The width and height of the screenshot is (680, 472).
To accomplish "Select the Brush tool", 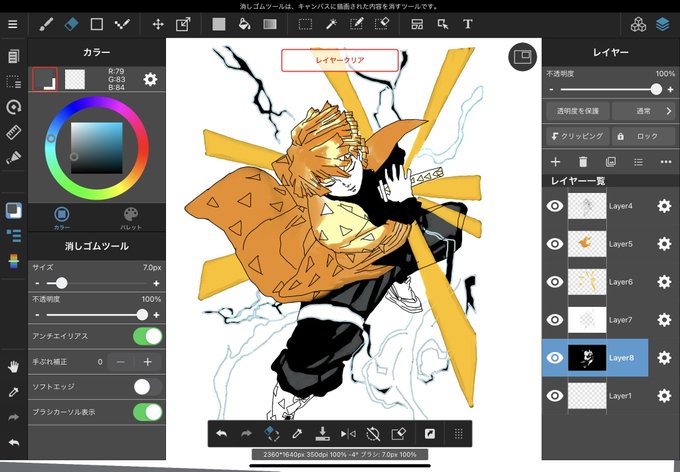I will point(46,24).
